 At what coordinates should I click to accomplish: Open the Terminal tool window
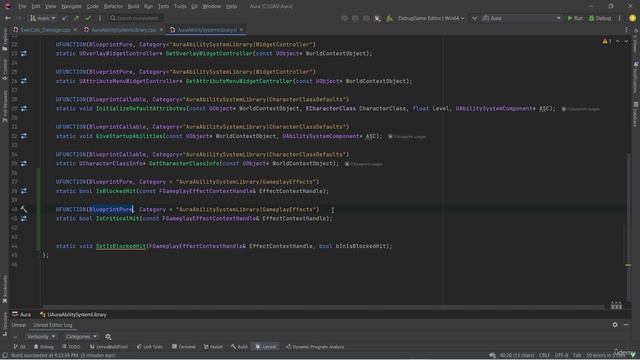pos(184,347)
